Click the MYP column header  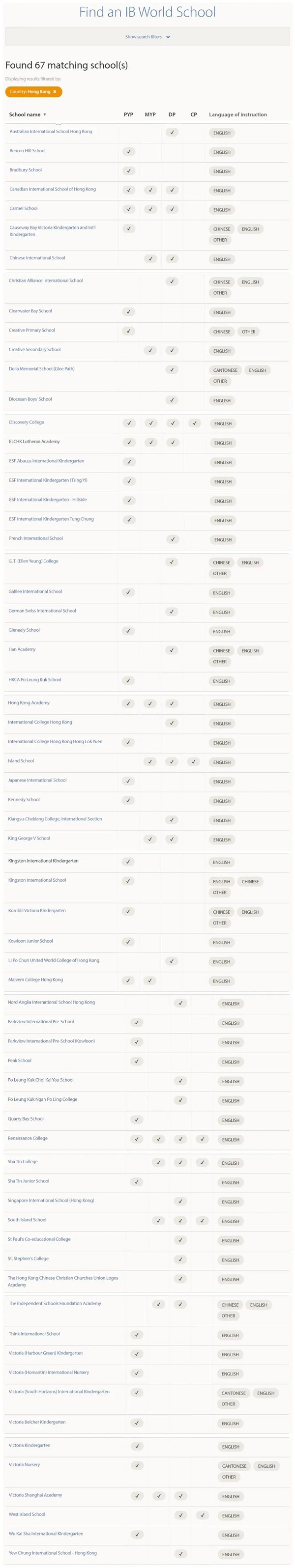(x=150, y=114)
